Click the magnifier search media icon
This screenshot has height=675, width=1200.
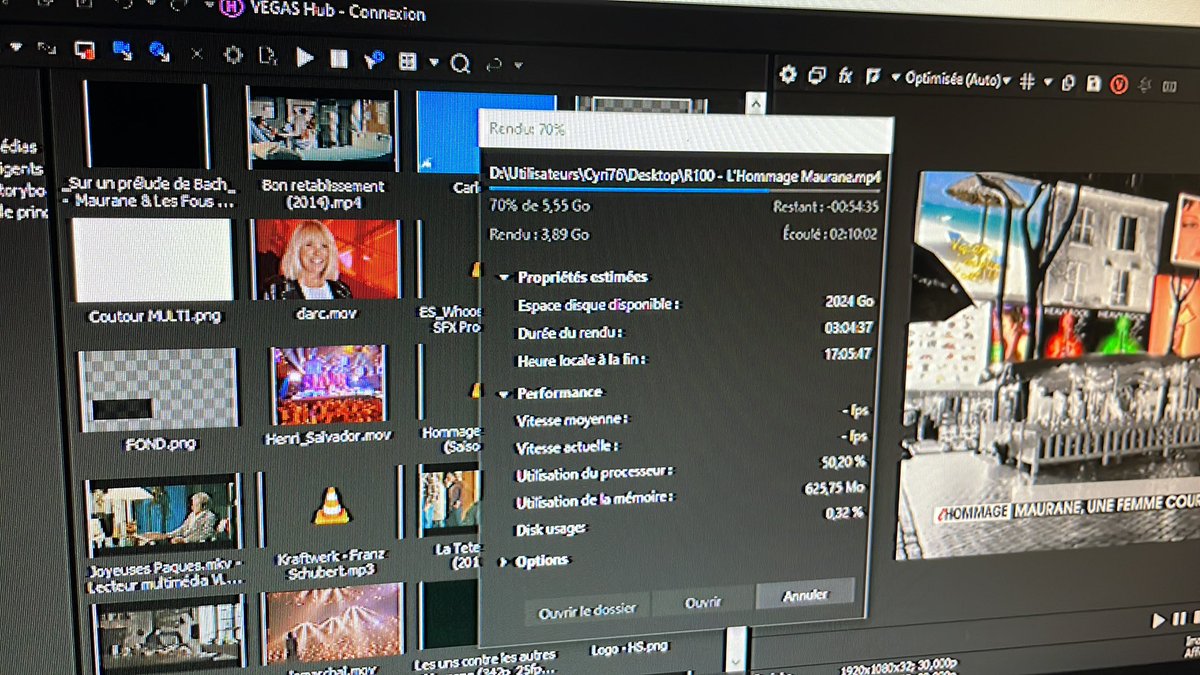click(460, 64)
